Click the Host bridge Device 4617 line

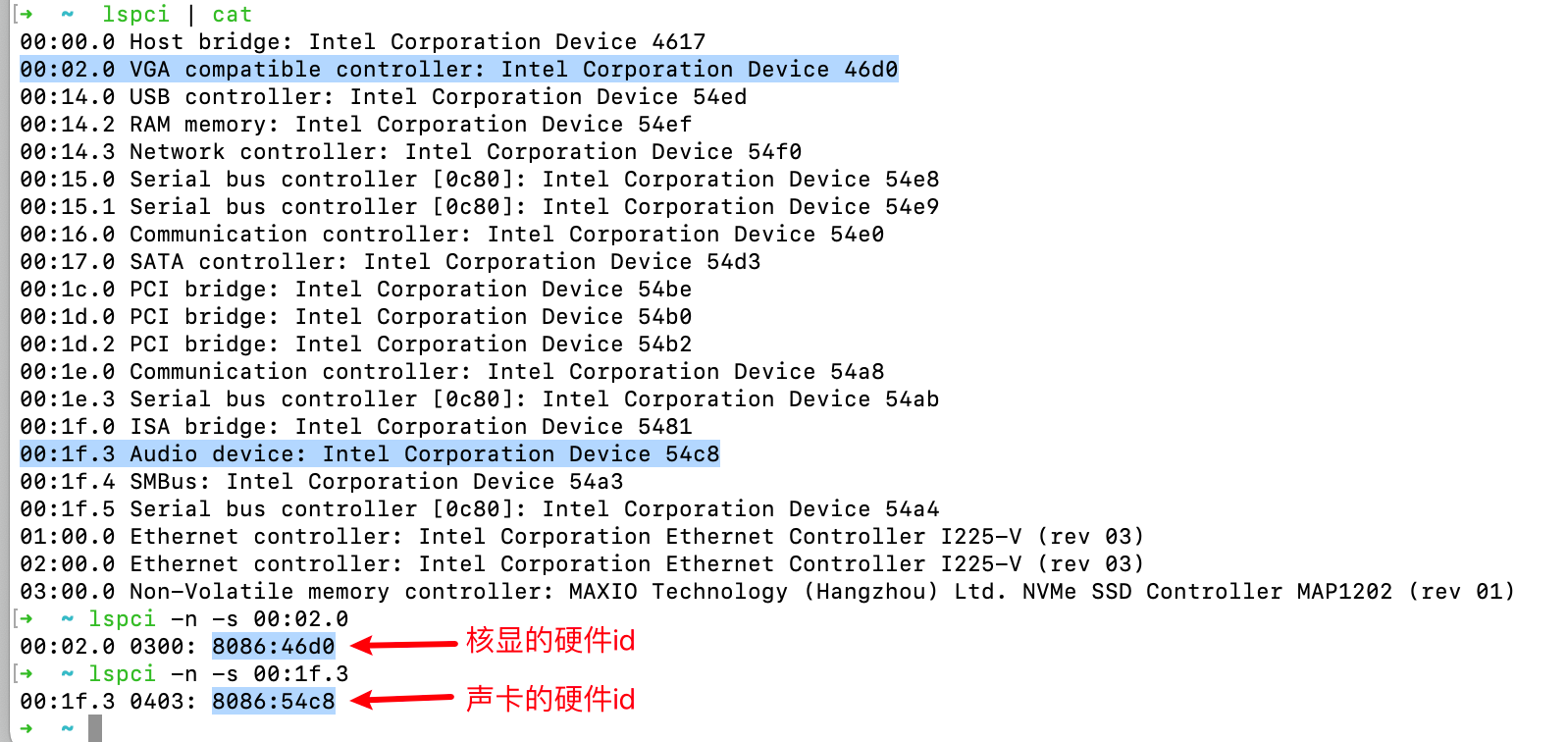(x=362, y=42)
